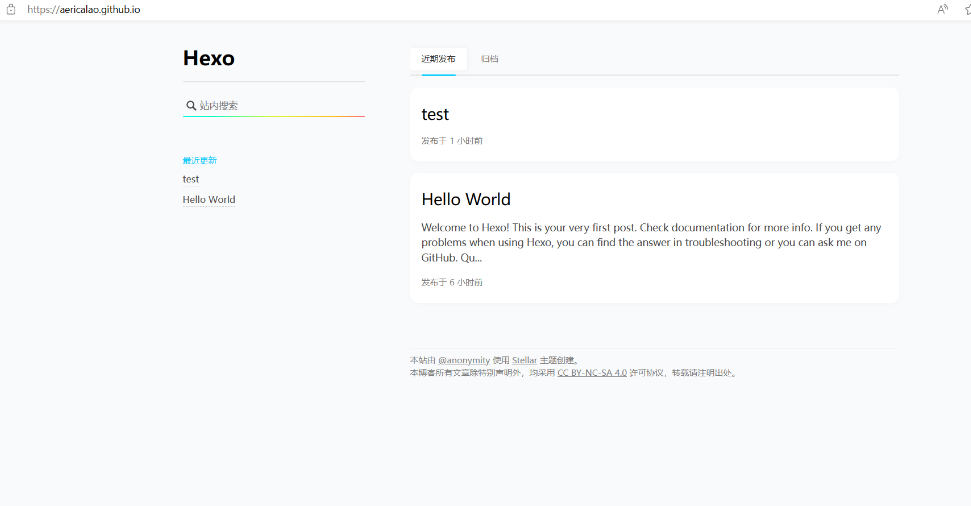
Task: Click the 最近更新 sidebar heading
Action: click(x=200, y=160)
